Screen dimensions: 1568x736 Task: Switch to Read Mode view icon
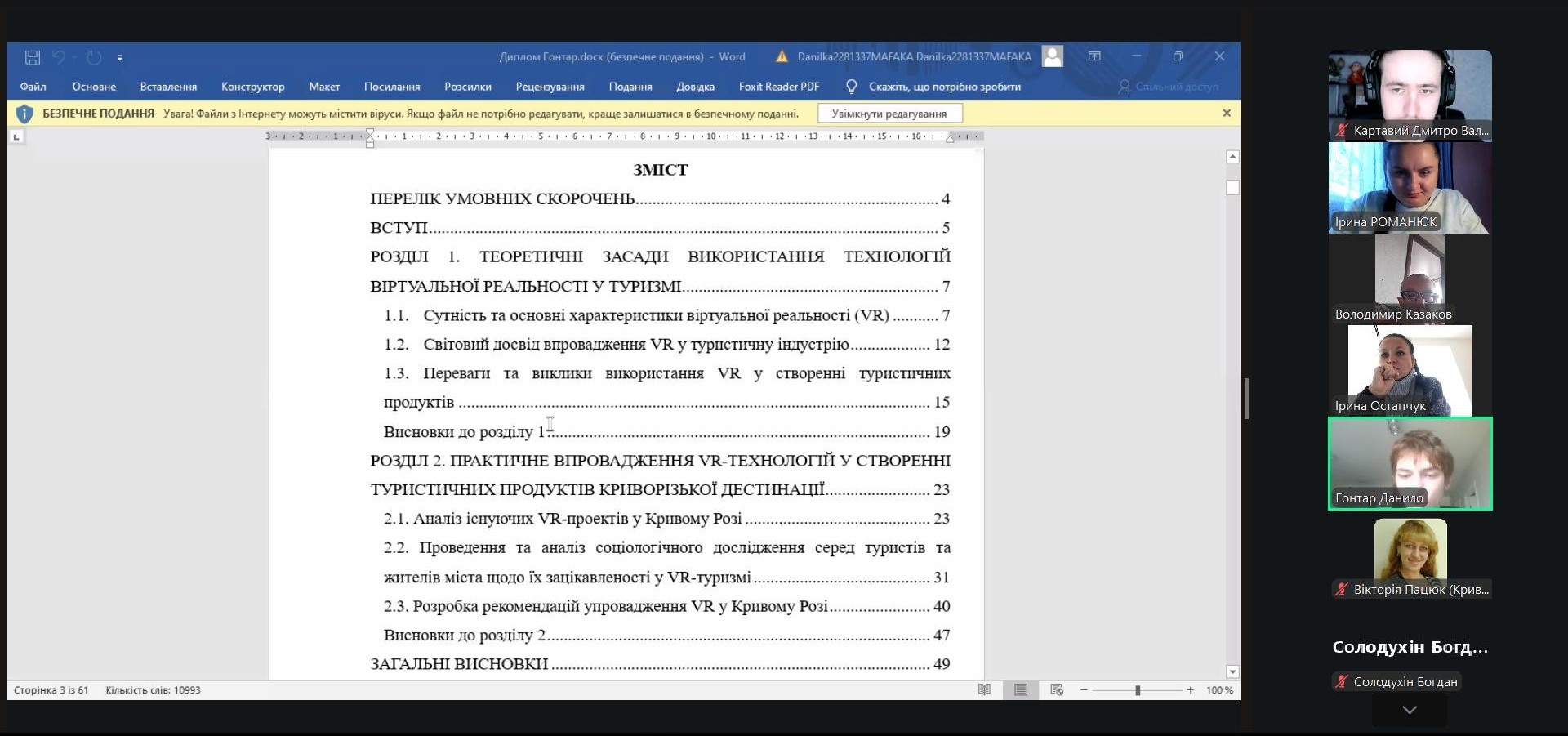pos(984,690)
